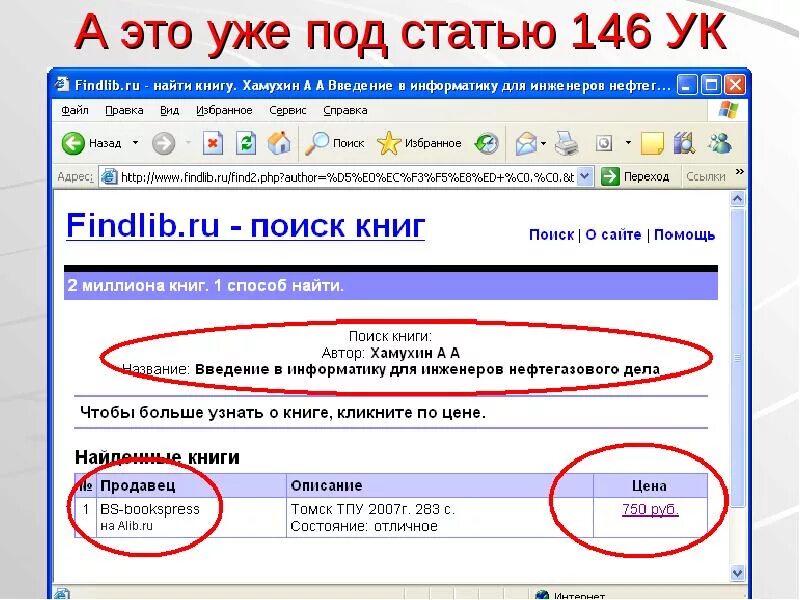Open the Справка menu
This screenshot has height=600, width=800.
tap(345, 110)
